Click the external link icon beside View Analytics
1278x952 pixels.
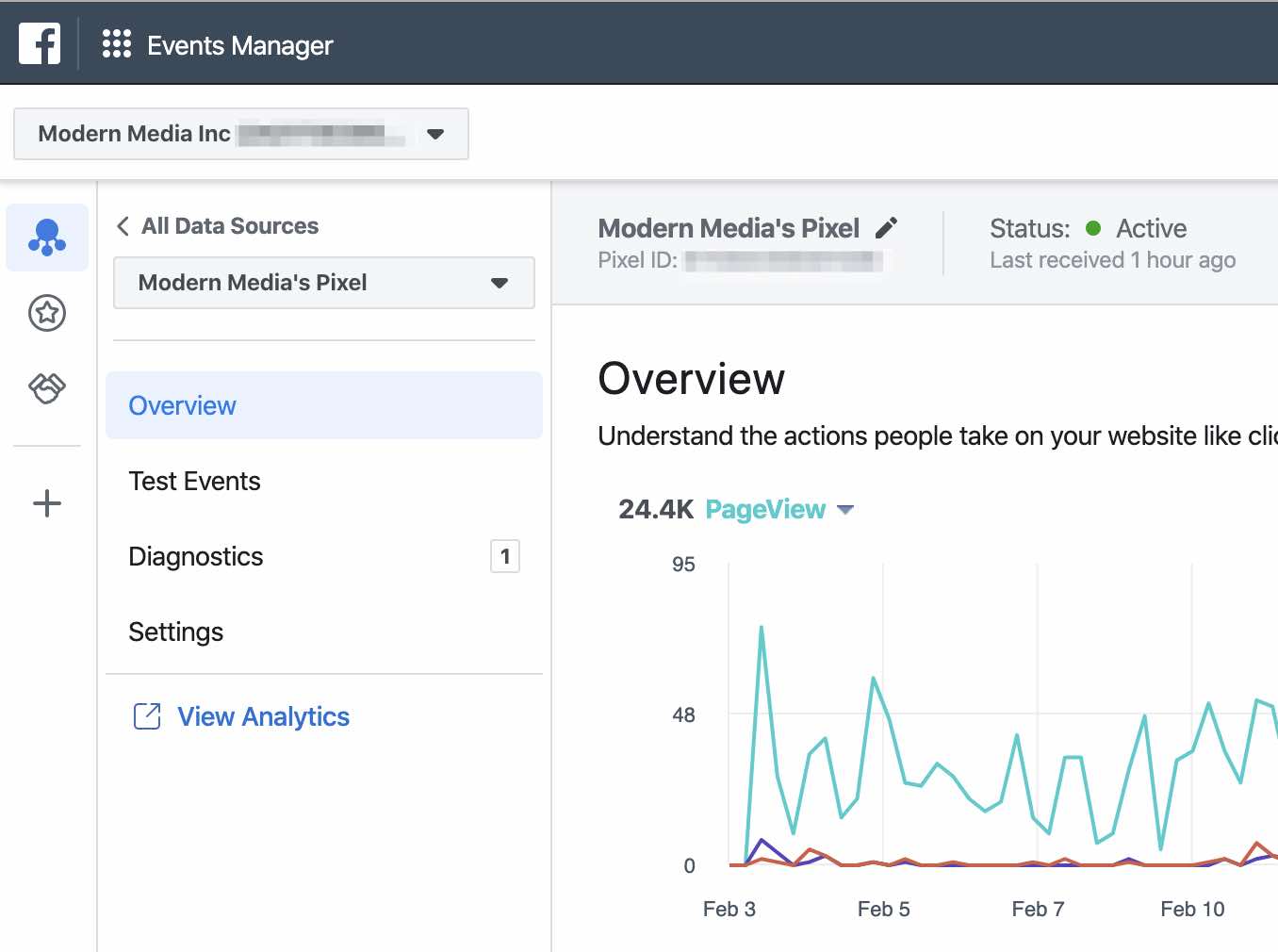point(147,716)
